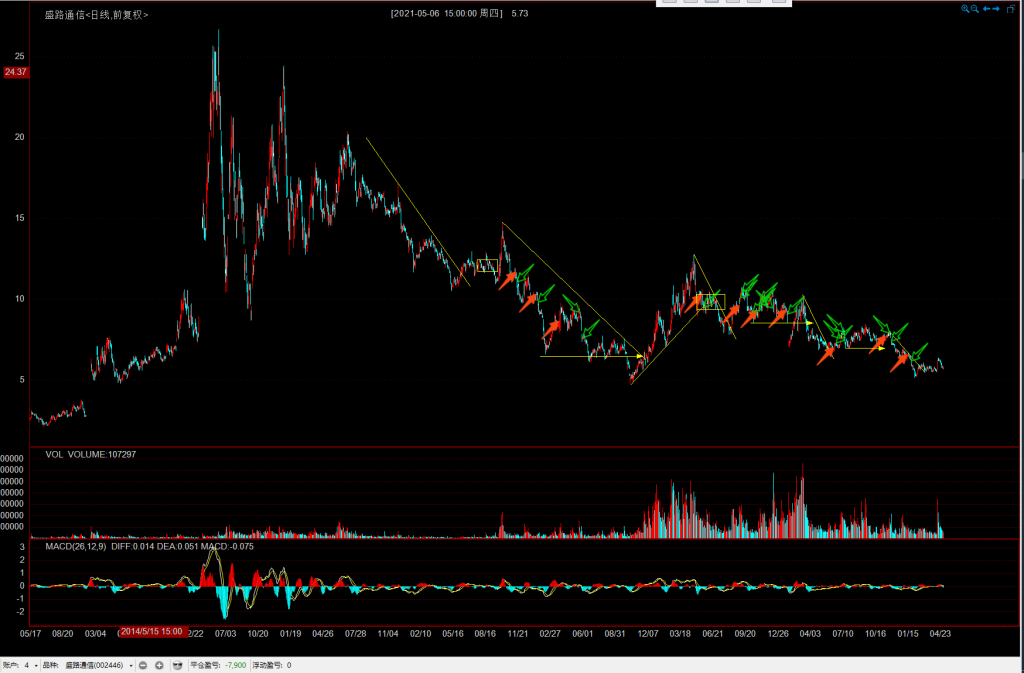Image resolution: width=1024 pixels, height=673 pixels.
Task: Expand the 品种 盛路通信(002446) dropdown
Action: 131,664
